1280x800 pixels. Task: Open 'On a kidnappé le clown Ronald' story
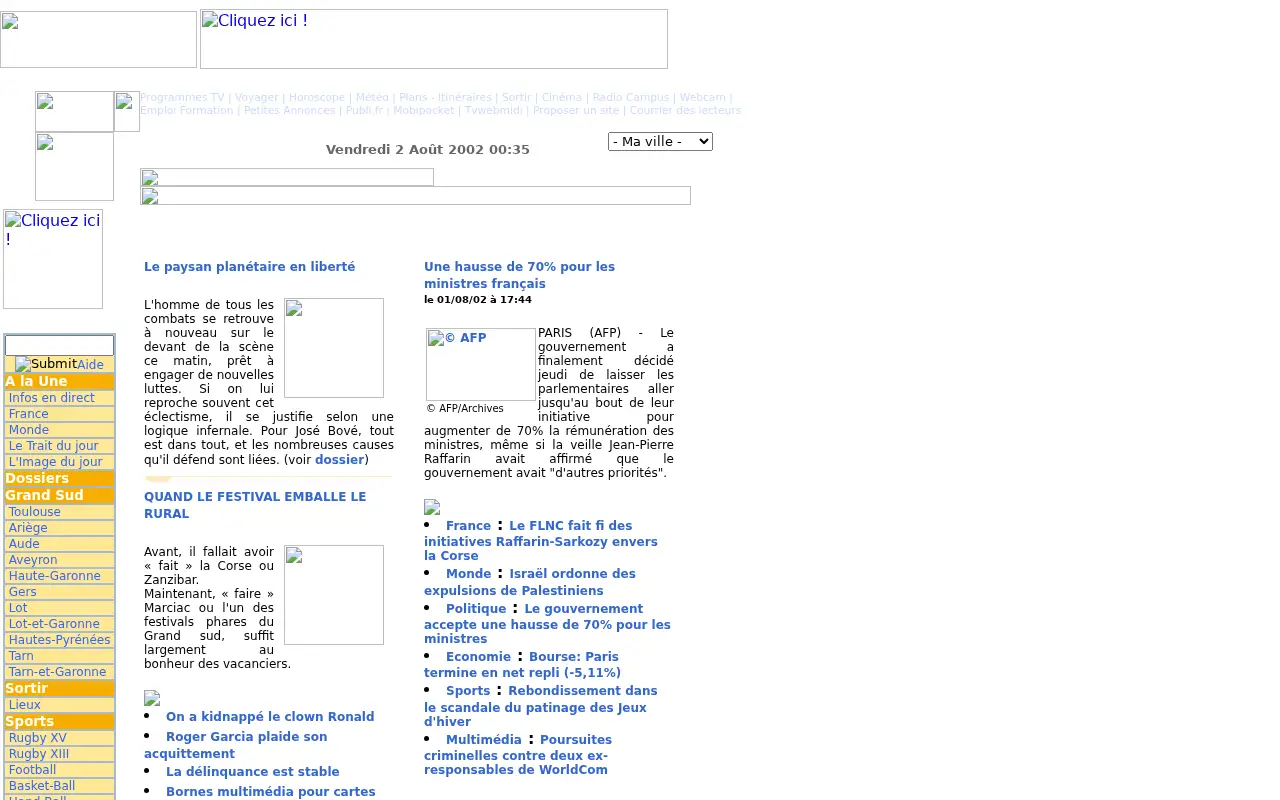click(x=270, y=717)
